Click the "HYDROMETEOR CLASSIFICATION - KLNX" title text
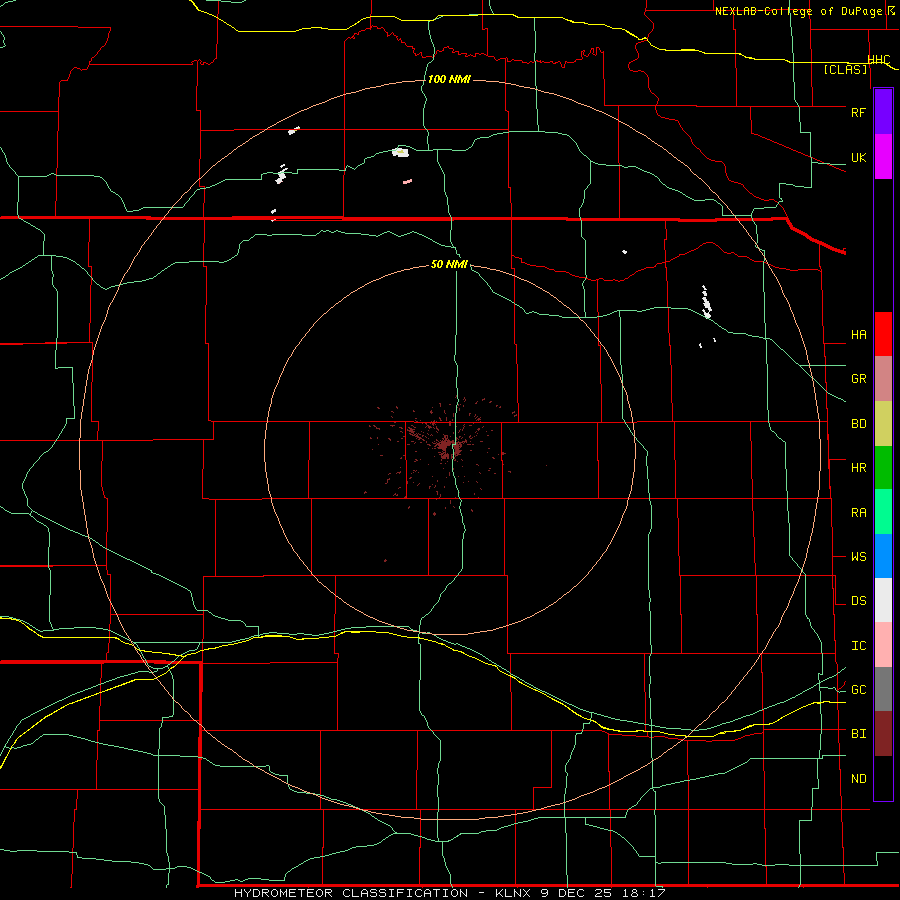This screenshot has width=900, height=900. tap(384, 893)
